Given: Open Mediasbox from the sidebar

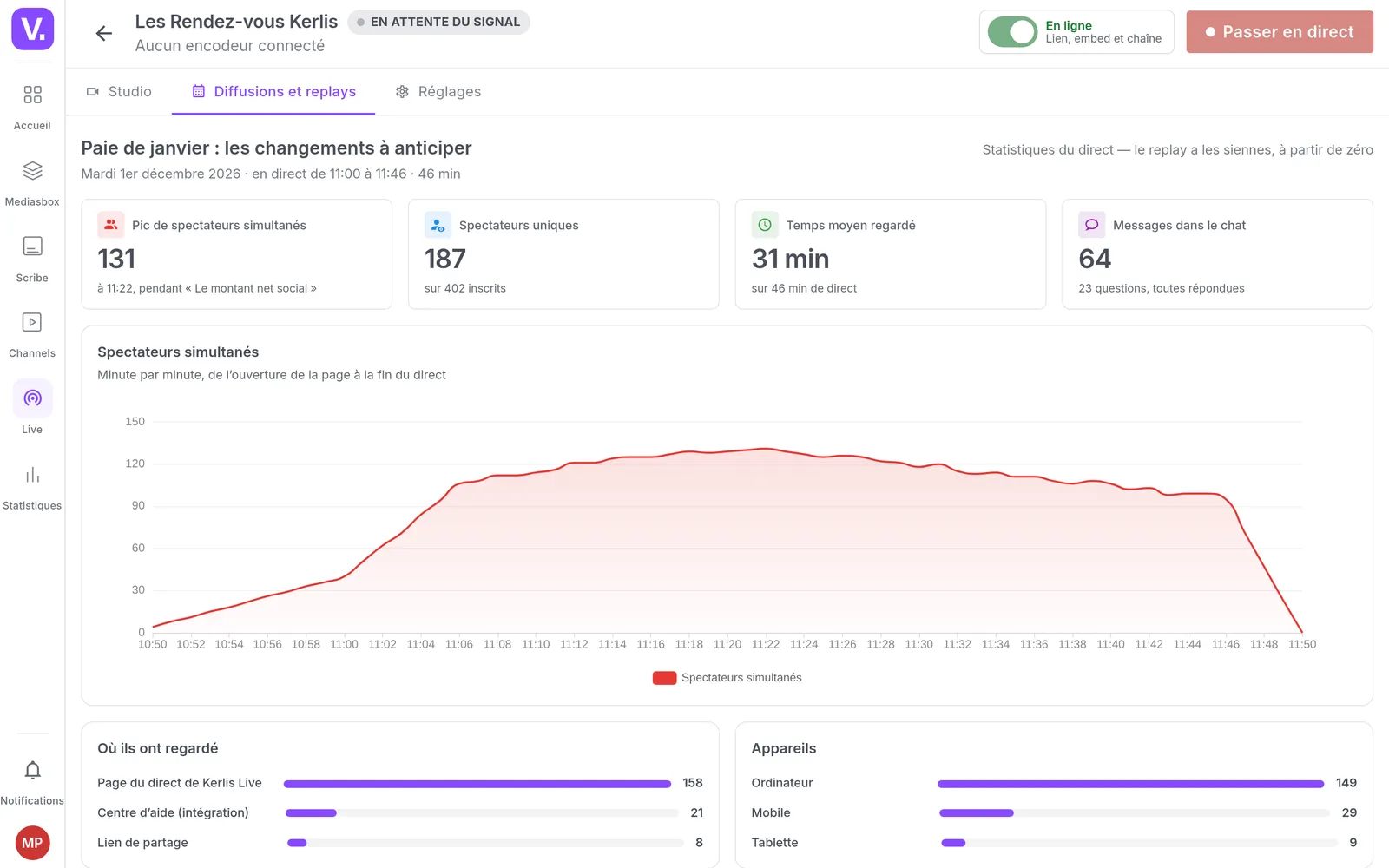Looking at the screenshot, I should click(x=32, y=183).
